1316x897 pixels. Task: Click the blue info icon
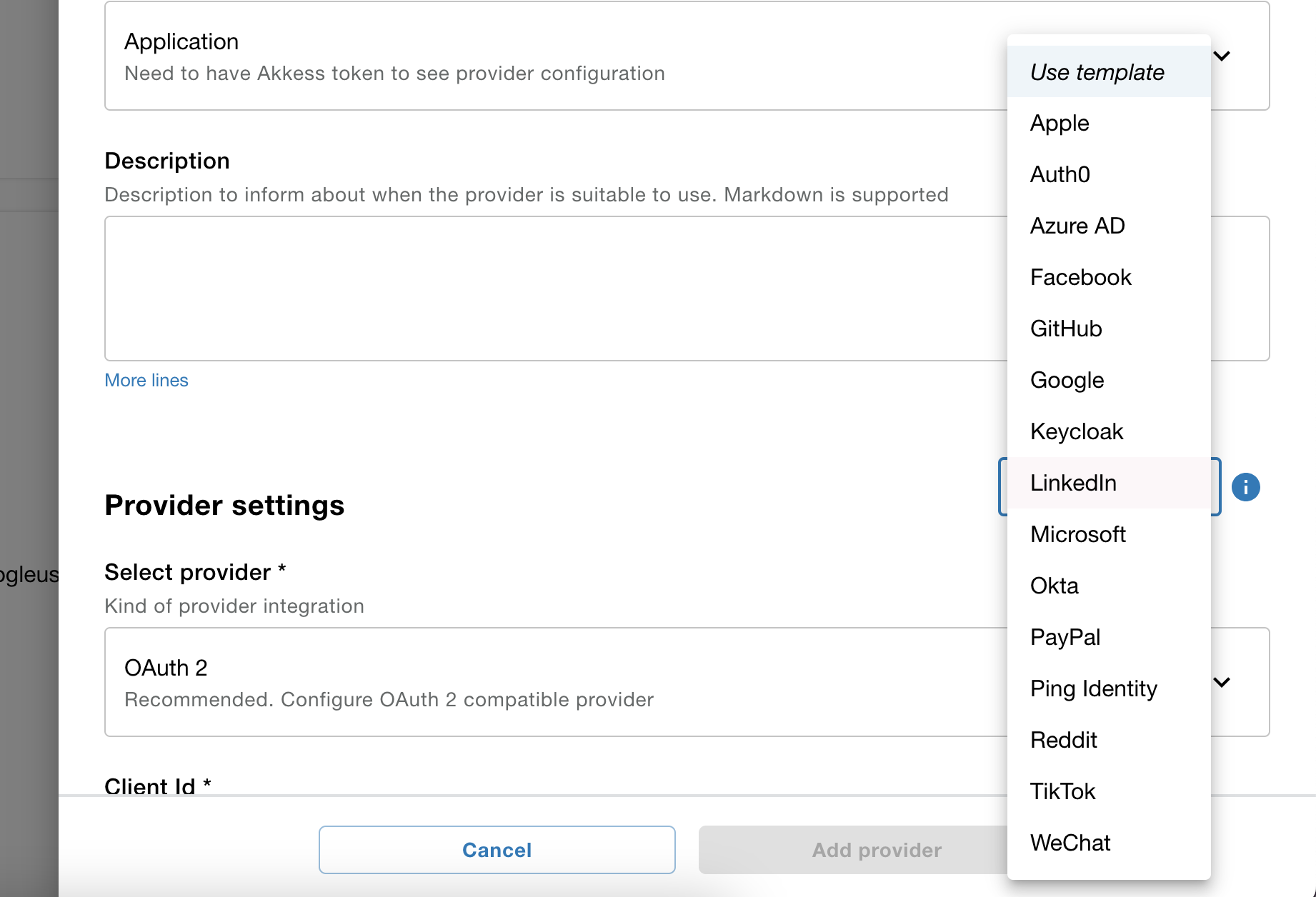(x=1245, y=487)
